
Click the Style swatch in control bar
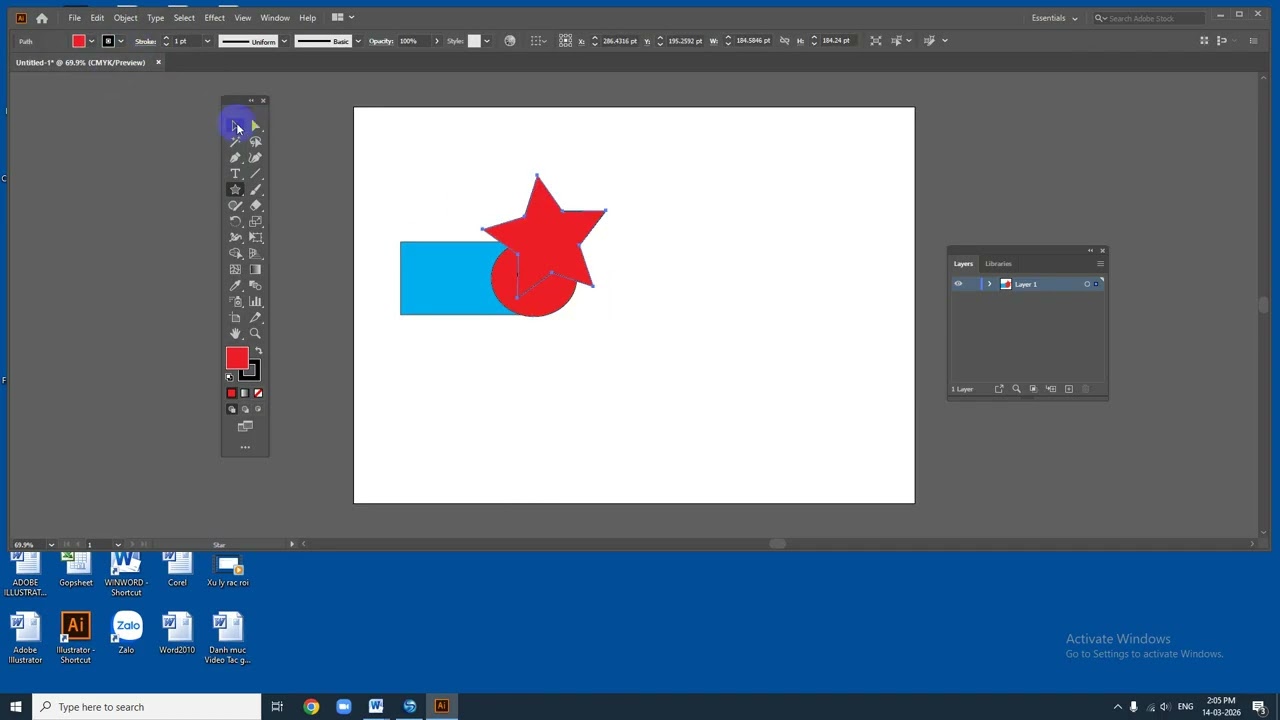[x=474, y=41]
